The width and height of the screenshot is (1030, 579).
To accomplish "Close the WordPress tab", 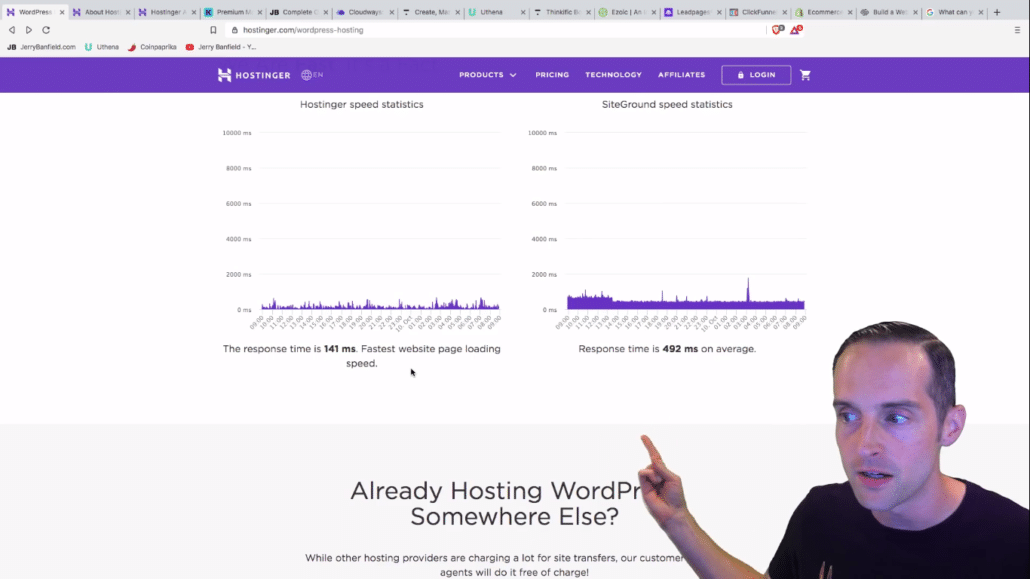I will pyautogui.click(x=62, y=12).
